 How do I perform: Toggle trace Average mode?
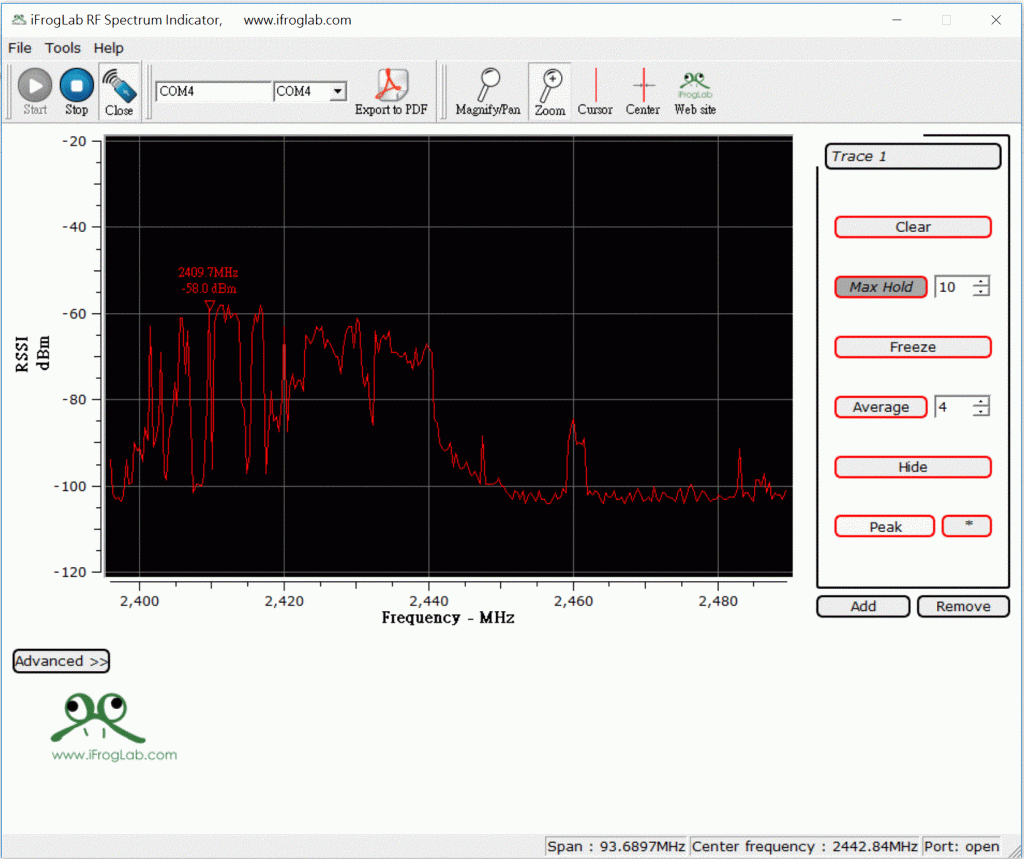click(x=880, y=407)
